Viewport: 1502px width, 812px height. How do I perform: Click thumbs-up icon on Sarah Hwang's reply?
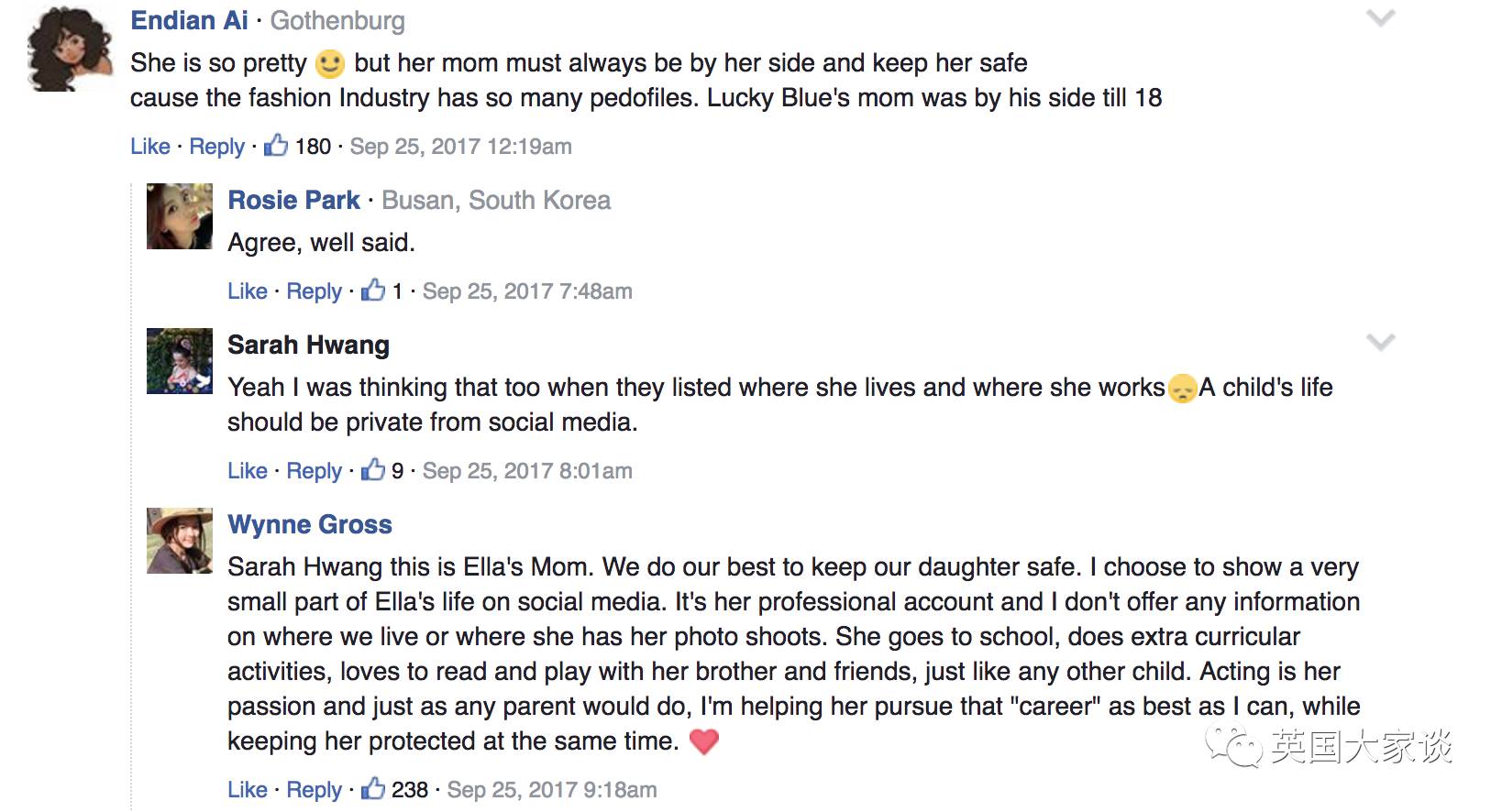tap(373, 469)
